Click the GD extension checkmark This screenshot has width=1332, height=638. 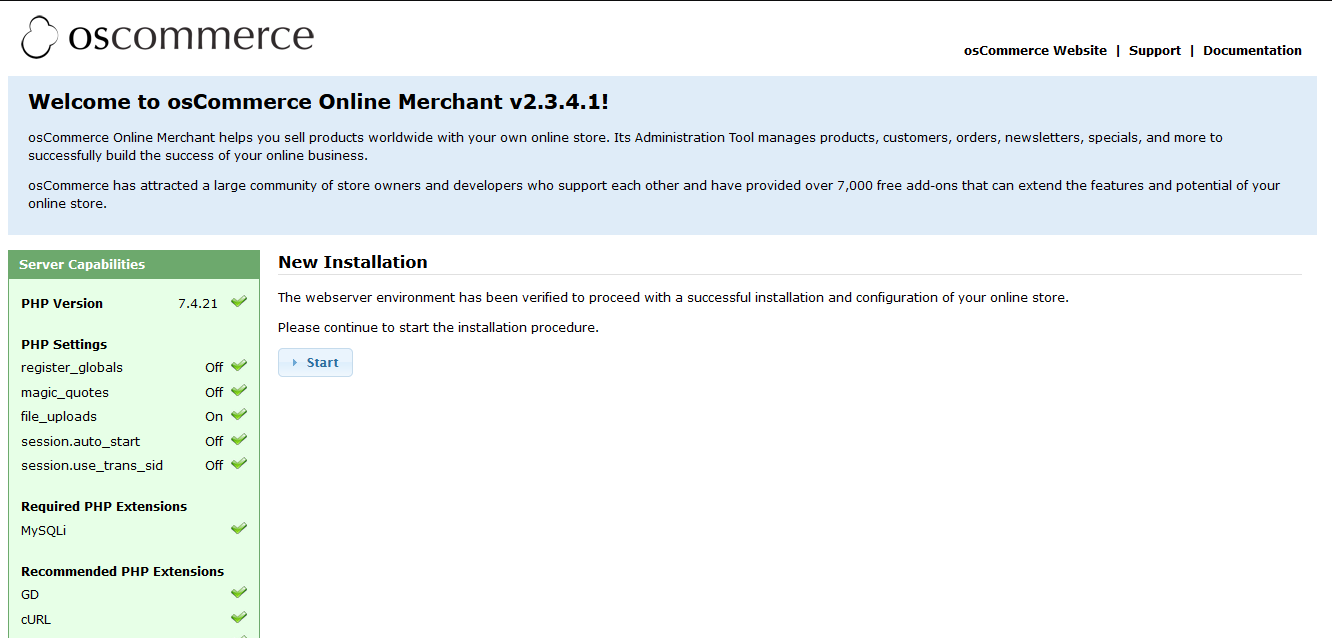point(238,594)
